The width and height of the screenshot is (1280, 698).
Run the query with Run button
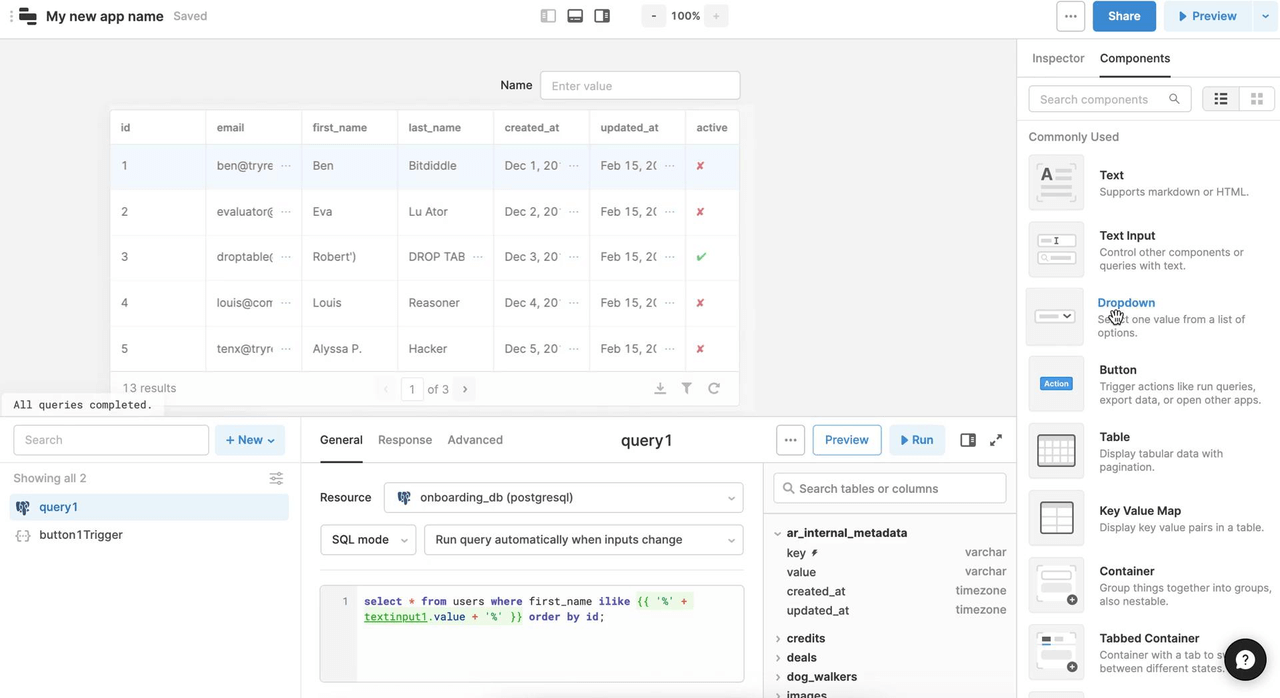point(917,440)
